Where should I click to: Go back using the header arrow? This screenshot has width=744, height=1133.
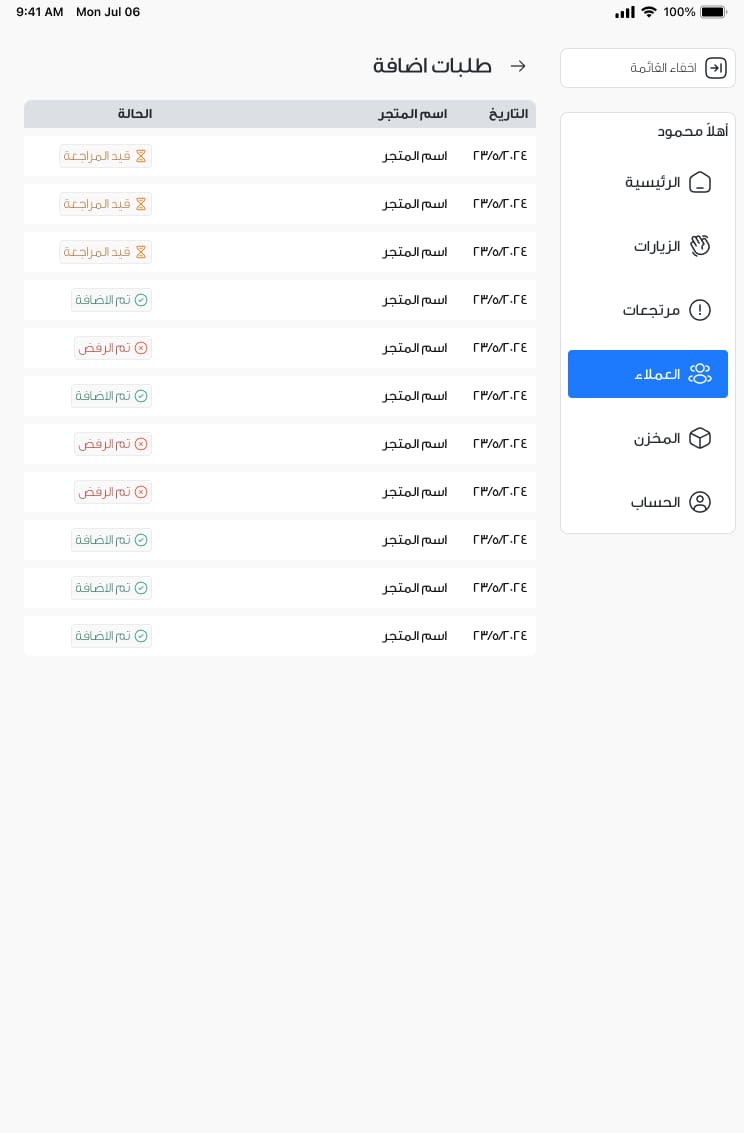pyautogui.click(x=518, y=66)
